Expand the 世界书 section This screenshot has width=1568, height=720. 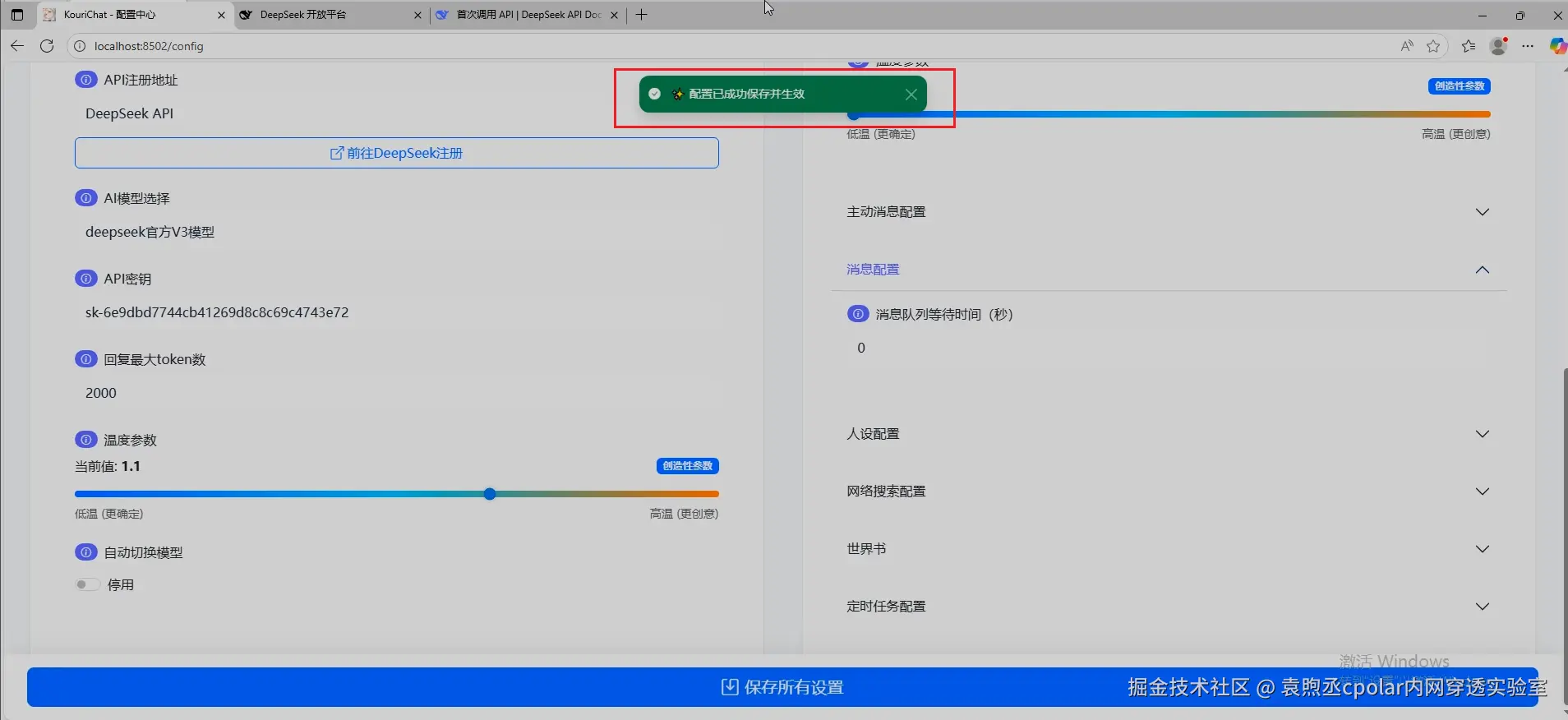coord(1169,549)
